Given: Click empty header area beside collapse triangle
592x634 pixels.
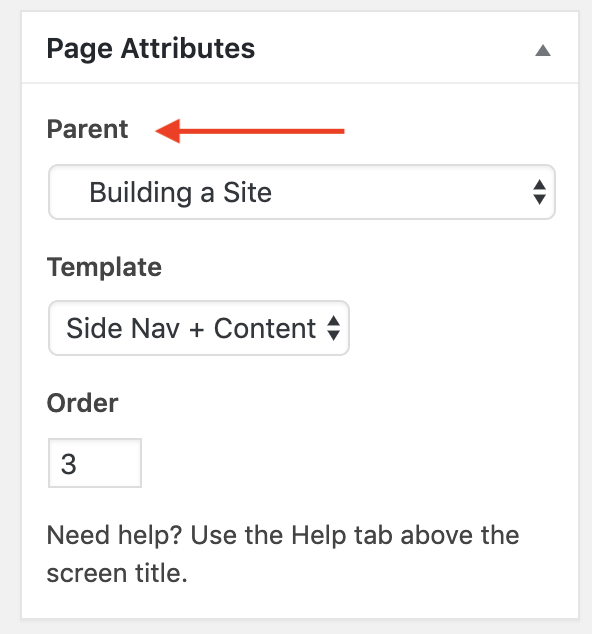Looking at the screenshot, I should pyautogui.click(x=392, y=49).
